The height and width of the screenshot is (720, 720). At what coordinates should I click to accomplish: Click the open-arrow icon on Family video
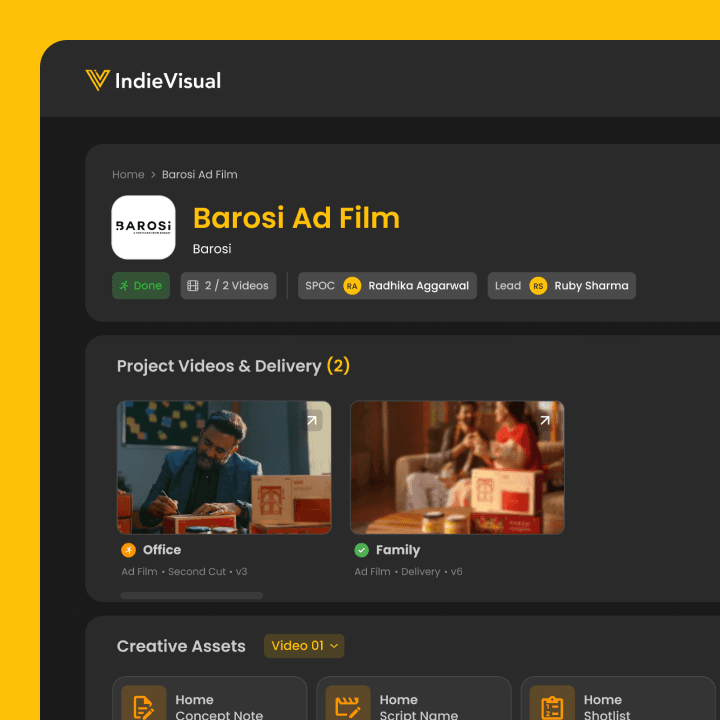[x=545, y=420]
